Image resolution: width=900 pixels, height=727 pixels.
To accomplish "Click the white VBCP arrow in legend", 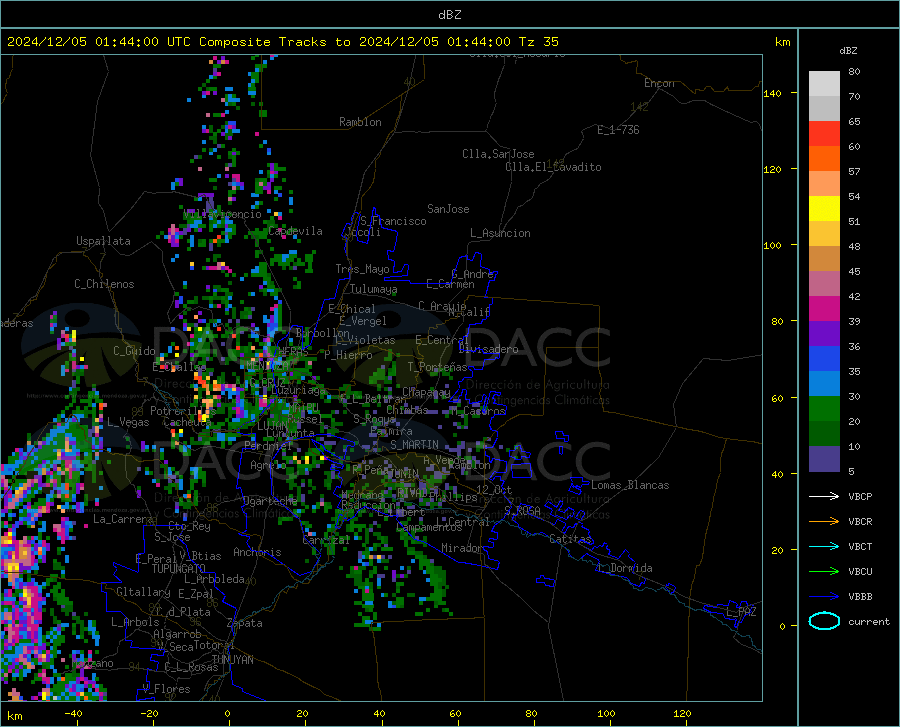I will pos(824,496).
